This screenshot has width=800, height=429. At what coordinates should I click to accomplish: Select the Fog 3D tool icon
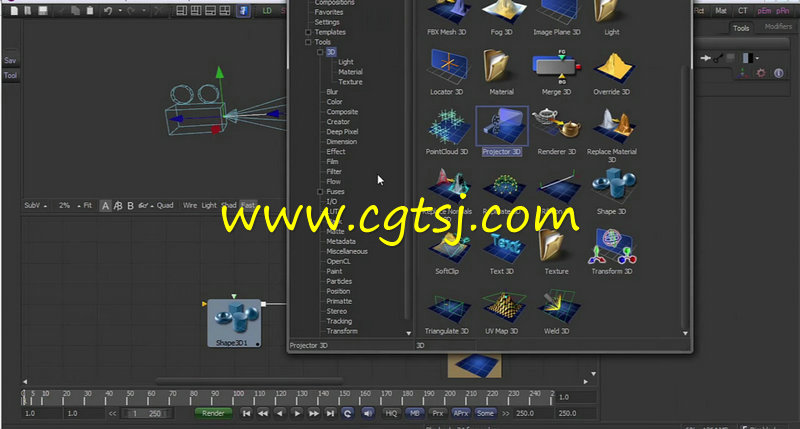tap(502, 13)
